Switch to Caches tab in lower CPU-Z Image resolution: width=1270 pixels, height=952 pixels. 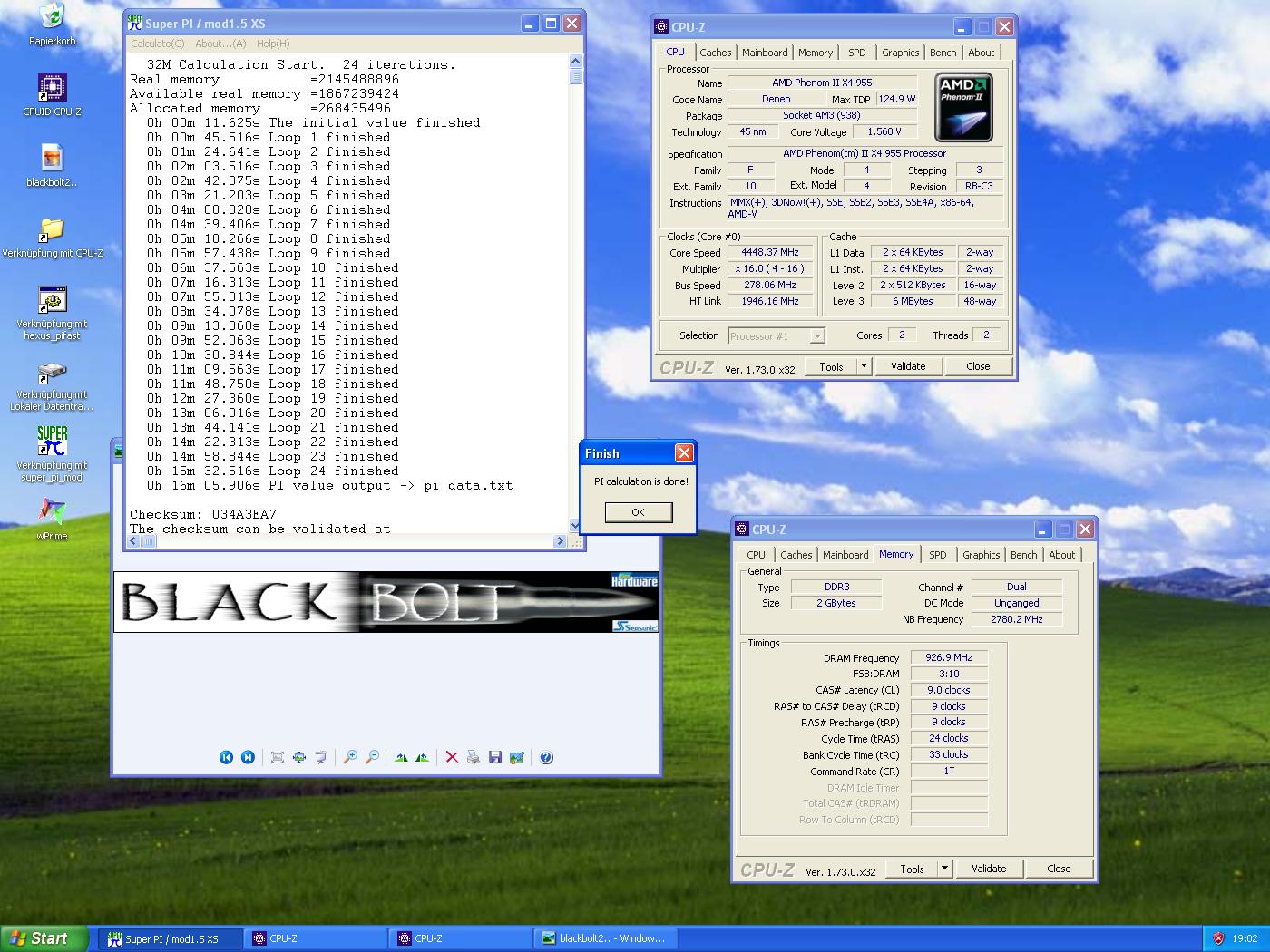[x=796, y=555]
